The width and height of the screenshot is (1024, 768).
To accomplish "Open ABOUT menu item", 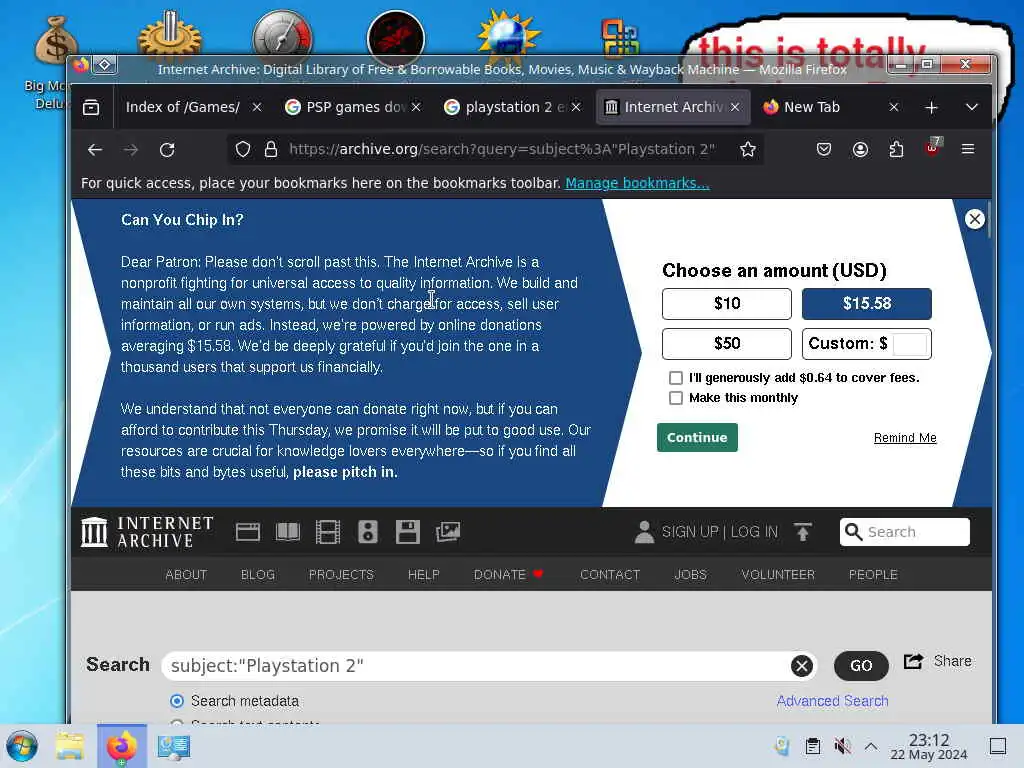I will click(186, 575).
